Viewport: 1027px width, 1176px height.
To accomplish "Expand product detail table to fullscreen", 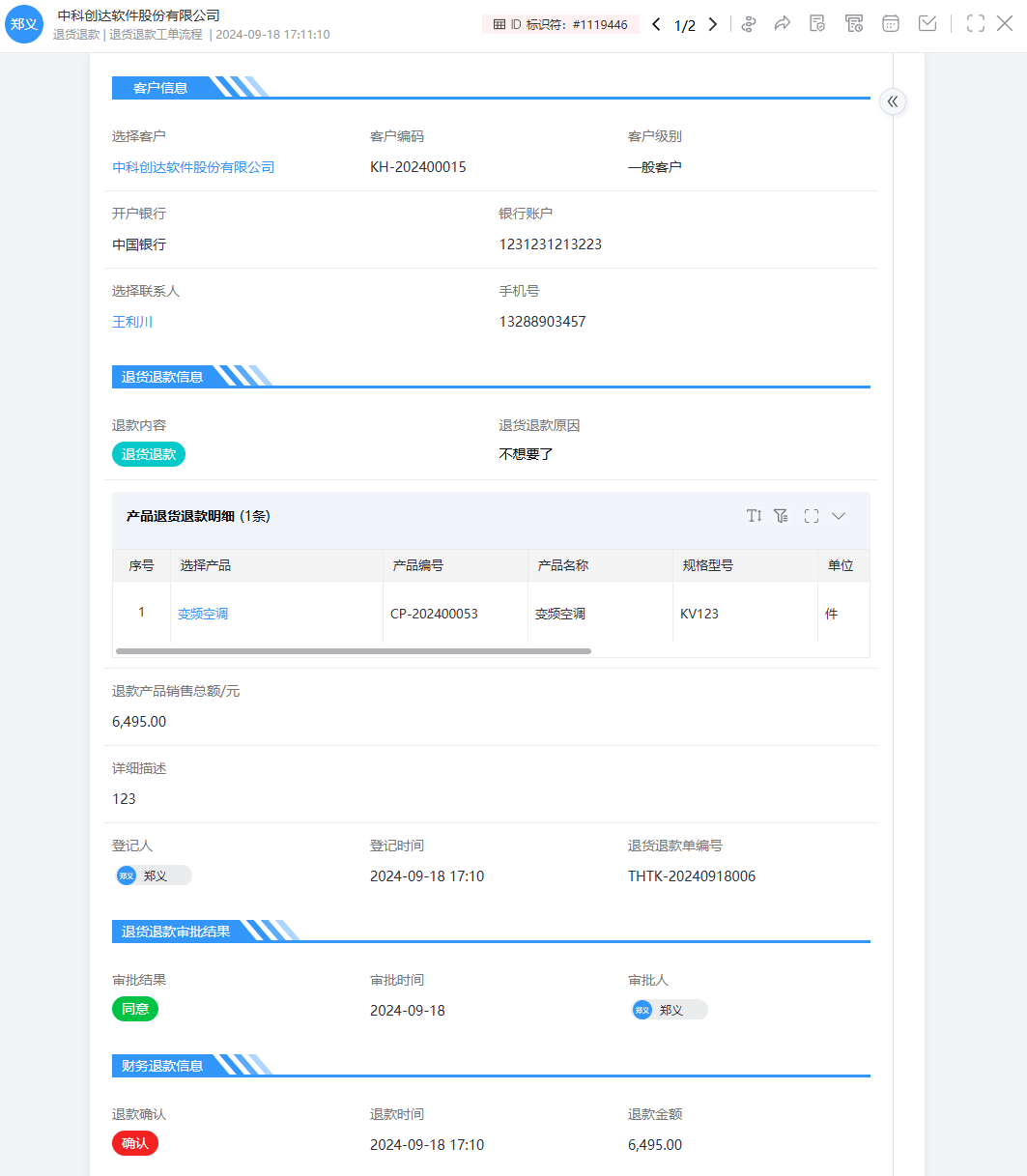I will (x=812, y=516).
